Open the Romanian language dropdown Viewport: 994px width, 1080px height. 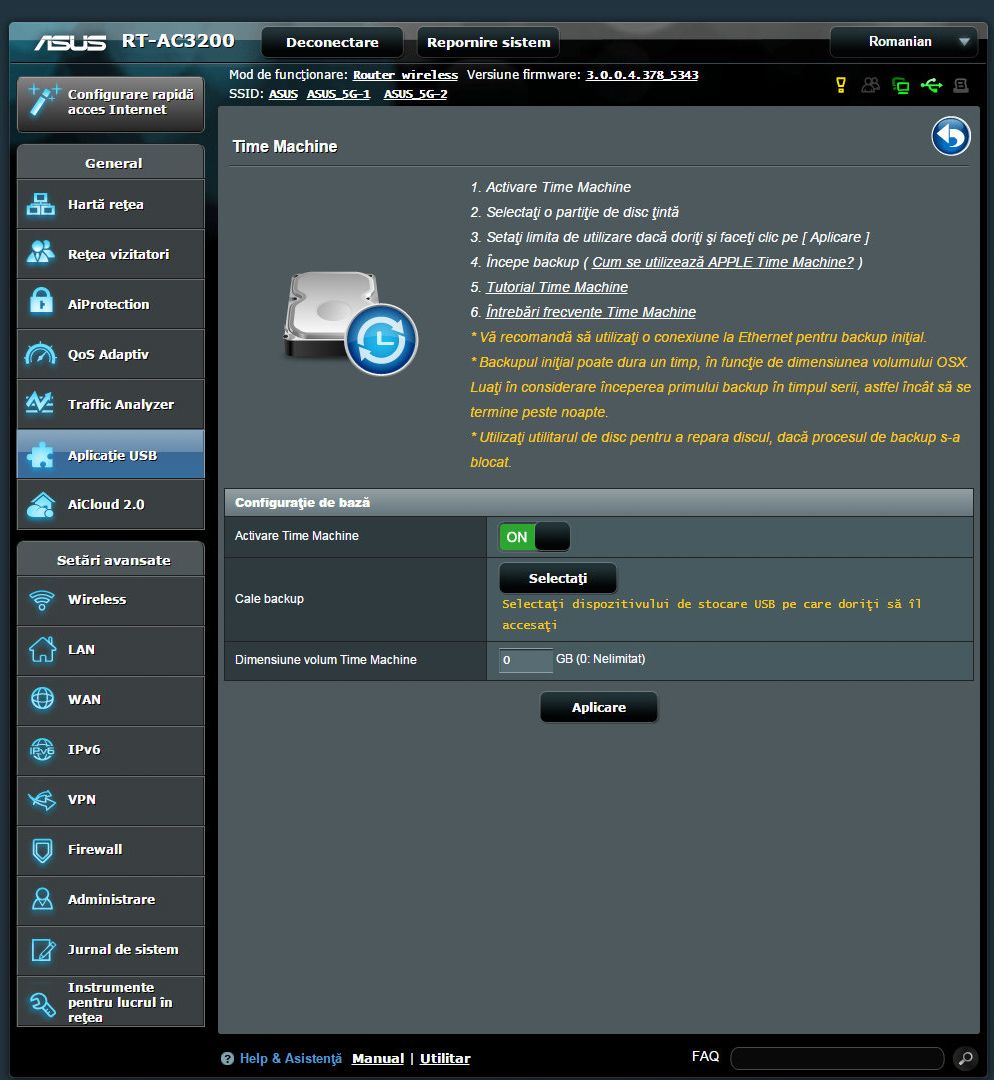(903, 42)
